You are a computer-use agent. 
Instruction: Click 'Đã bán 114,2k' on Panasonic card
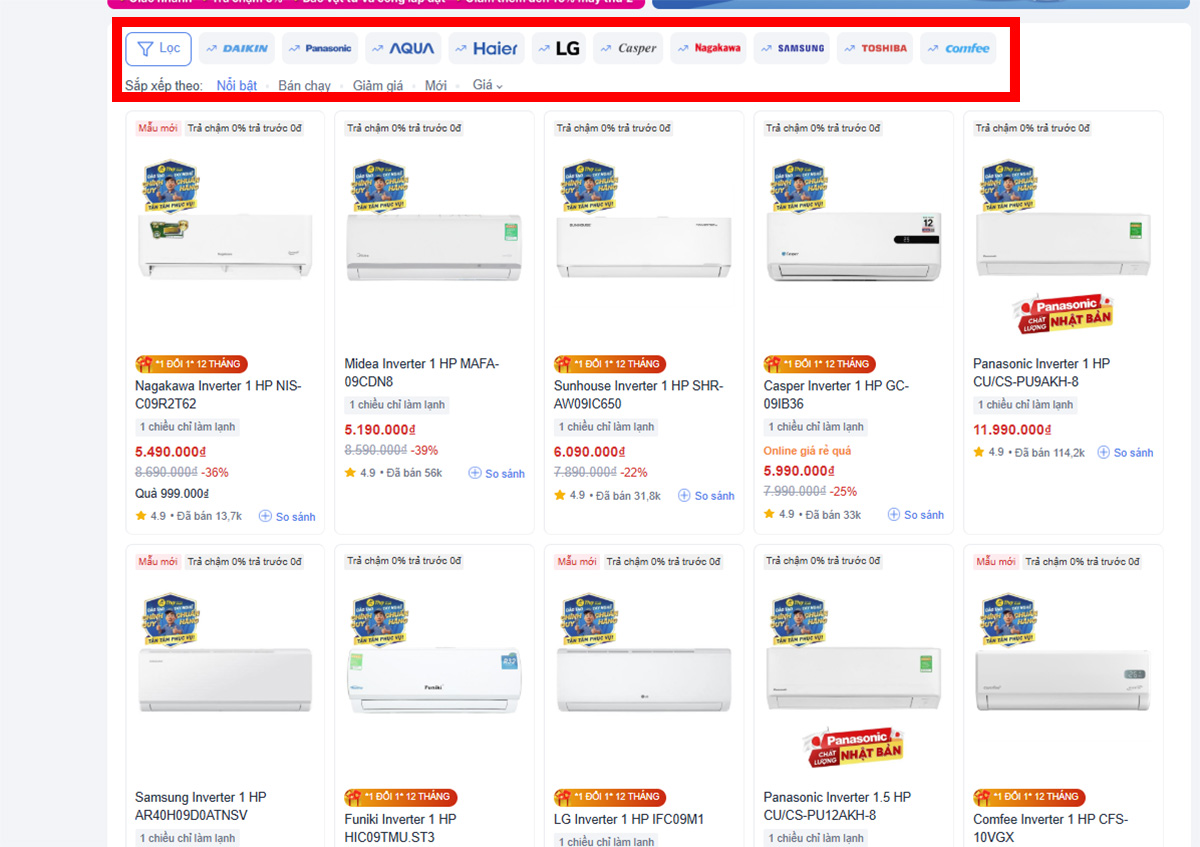[1050, 452]
